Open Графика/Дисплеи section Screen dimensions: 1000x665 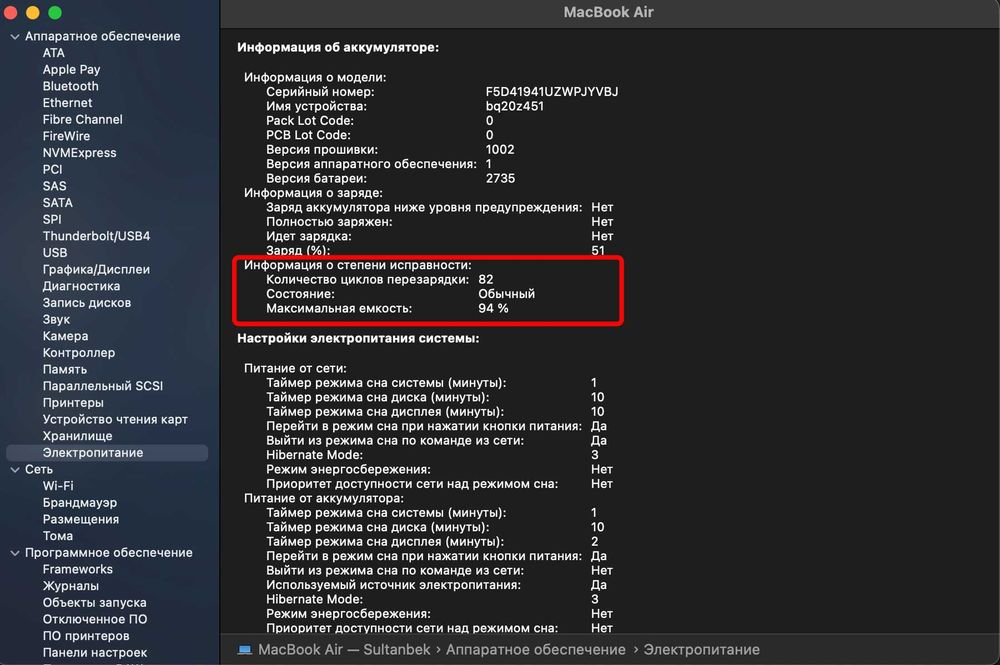[96, 270]
